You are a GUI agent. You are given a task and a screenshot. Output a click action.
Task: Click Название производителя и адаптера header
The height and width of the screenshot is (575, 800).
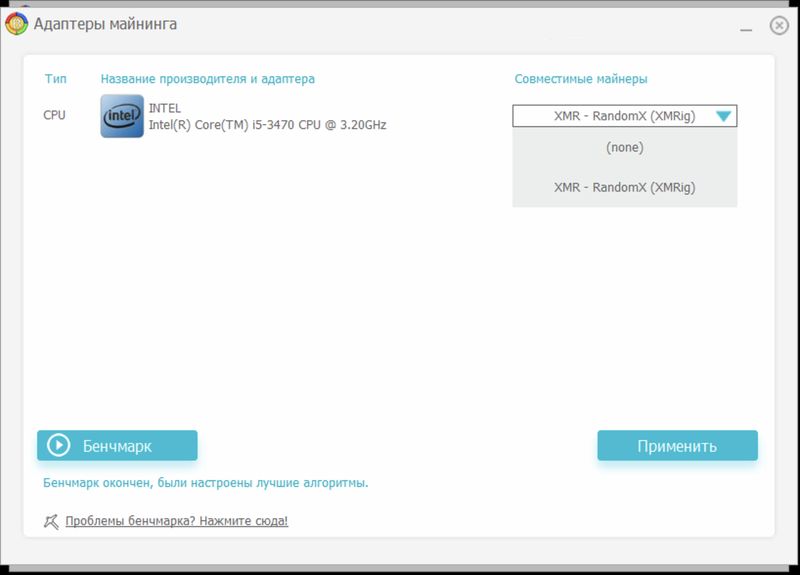207,79
